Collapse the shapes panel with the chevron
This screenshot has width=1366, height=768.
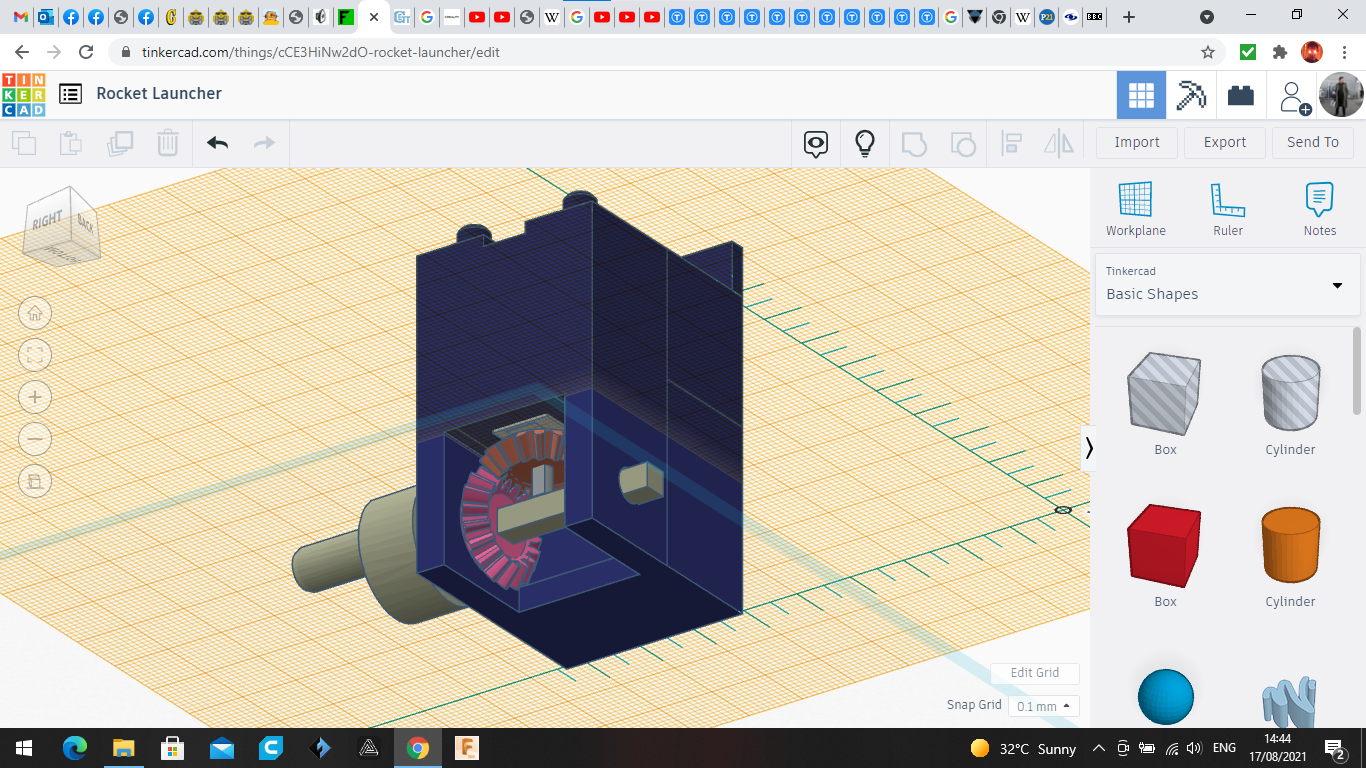1088,448
